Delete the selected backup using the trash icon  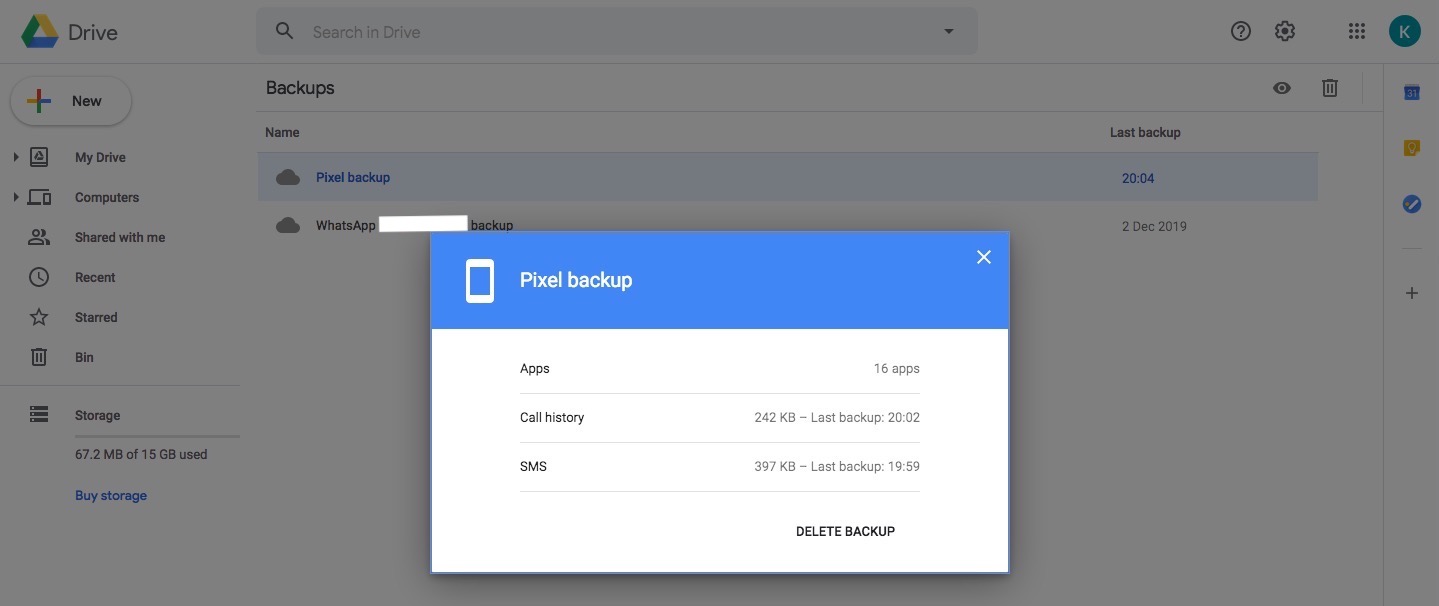point(1329,87)
